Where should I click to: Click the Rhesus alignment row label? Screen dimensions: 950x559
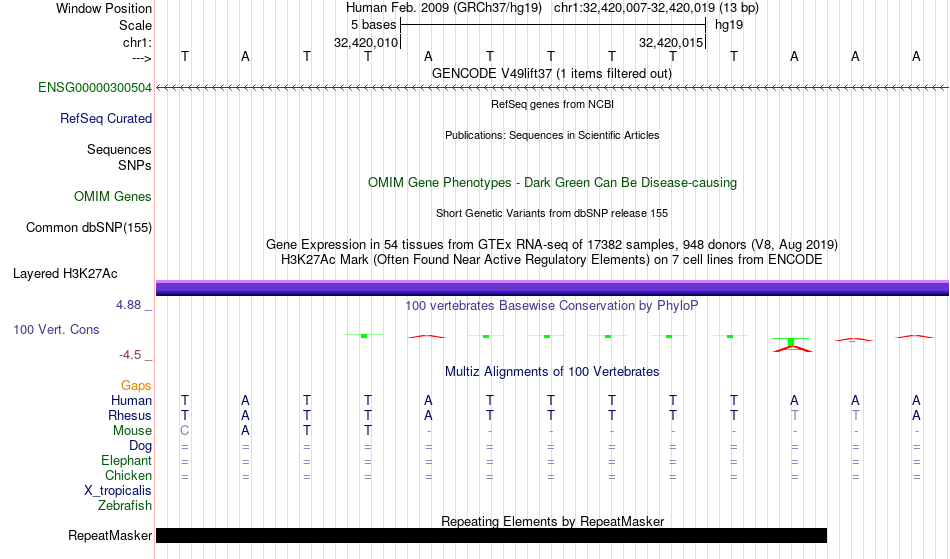[130, 416]
